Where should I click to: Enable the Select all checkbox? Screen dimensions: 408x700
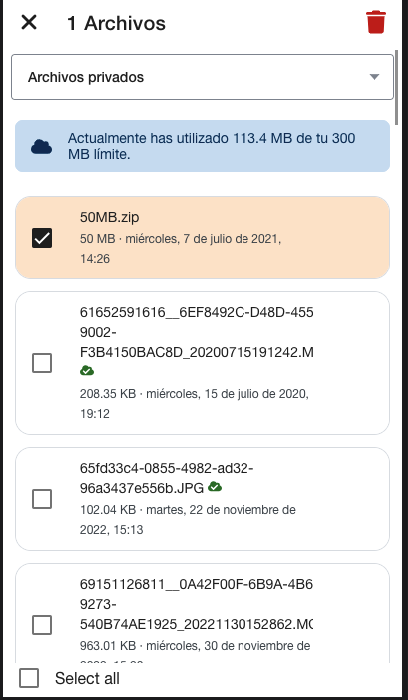coord(29,678)
